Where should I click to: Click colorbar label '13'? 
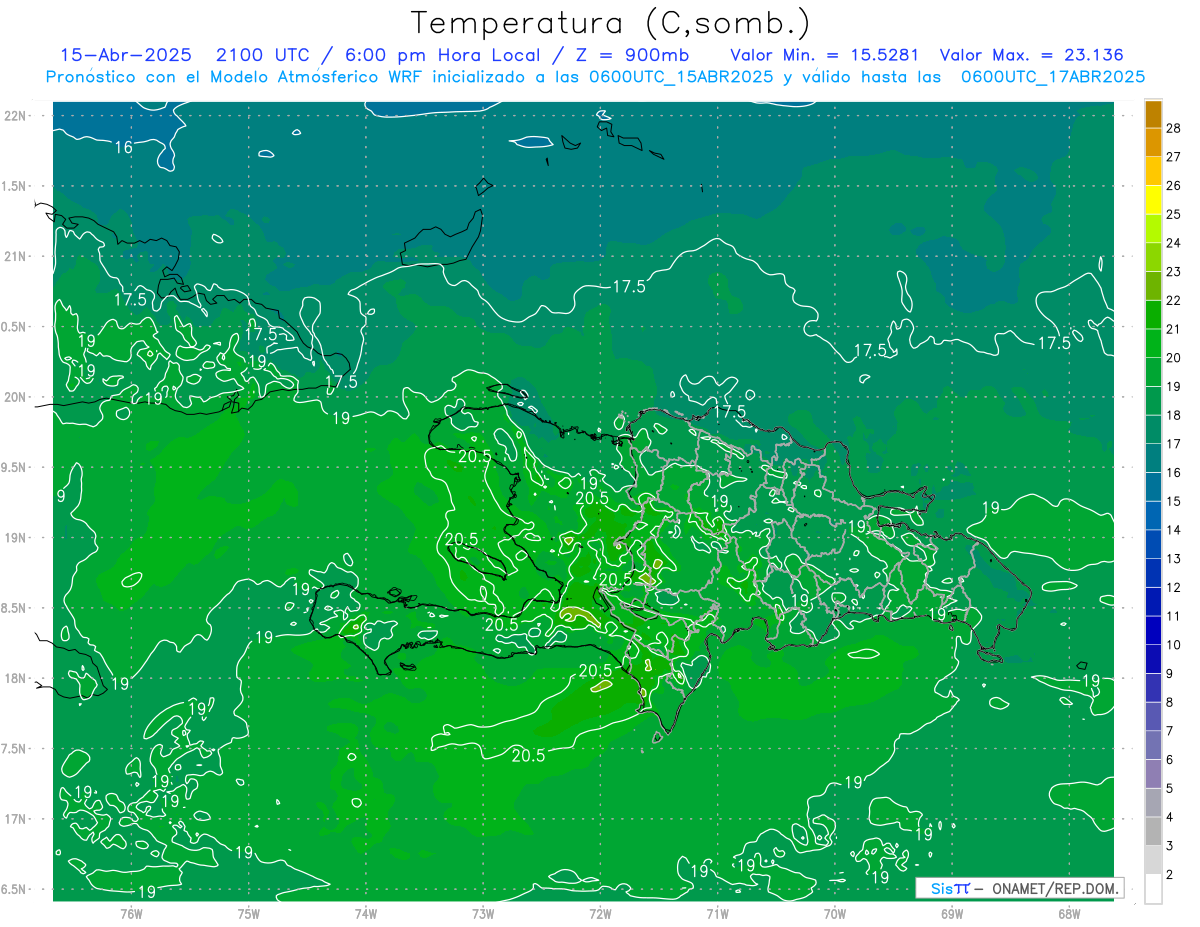point(1173,558)
